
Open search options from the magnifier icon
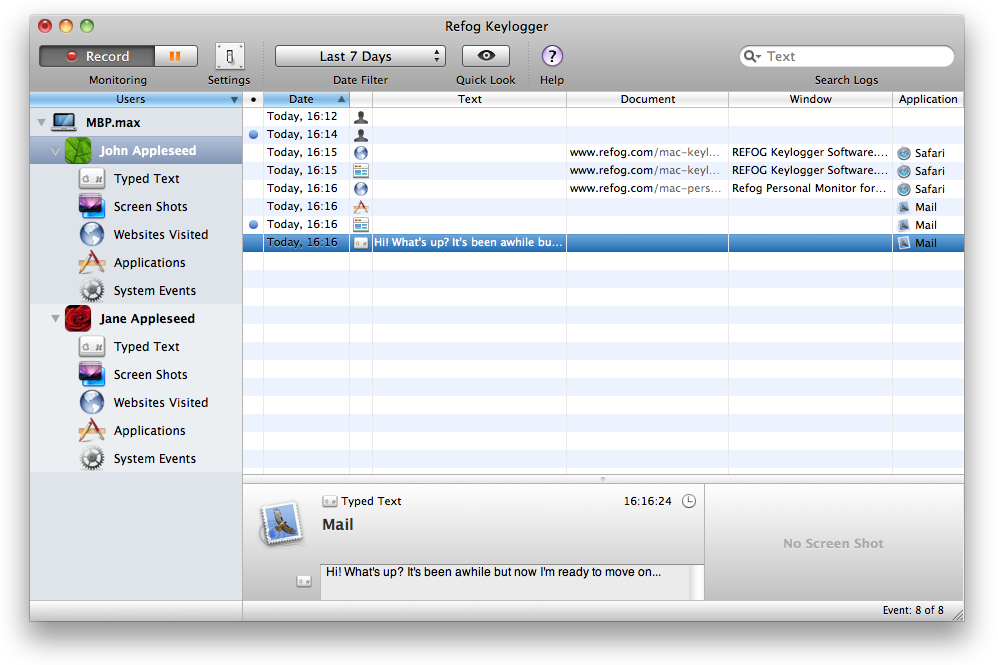tap(752, 56)
